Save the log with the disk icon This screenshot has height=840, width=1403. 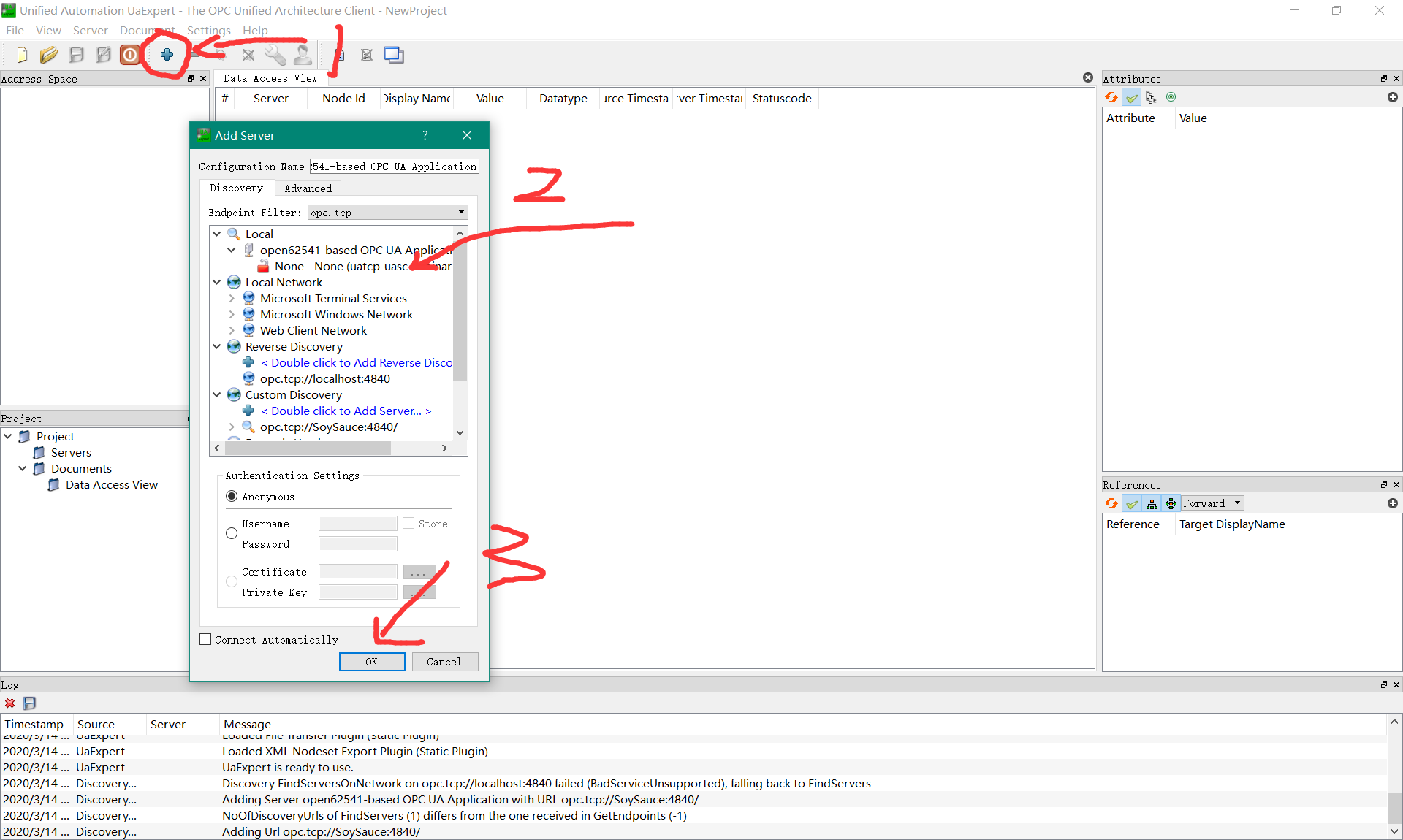pyautogui.click(x=29, y=703)
